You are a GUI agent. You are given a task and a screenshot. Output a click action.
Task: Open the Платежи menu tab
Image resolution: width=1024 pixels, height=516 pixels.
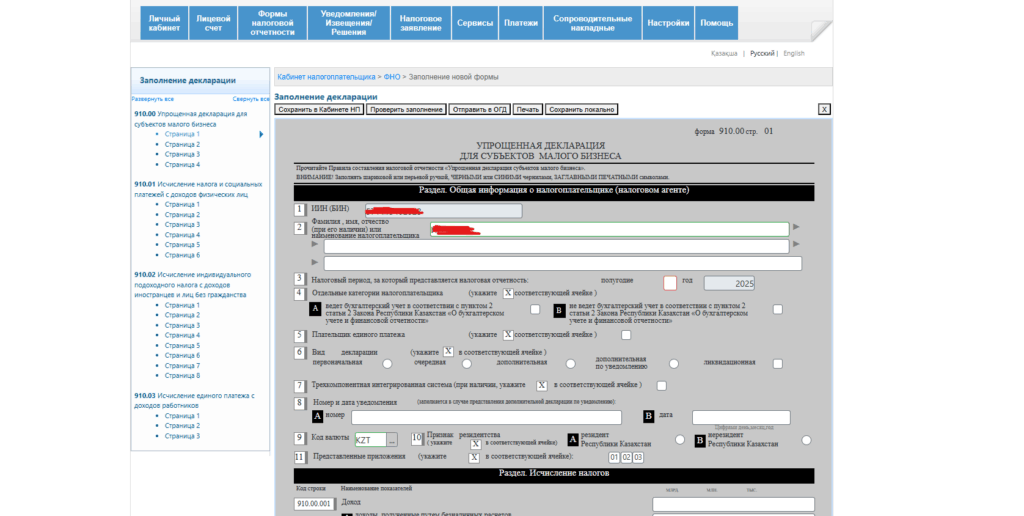[520, 23]
